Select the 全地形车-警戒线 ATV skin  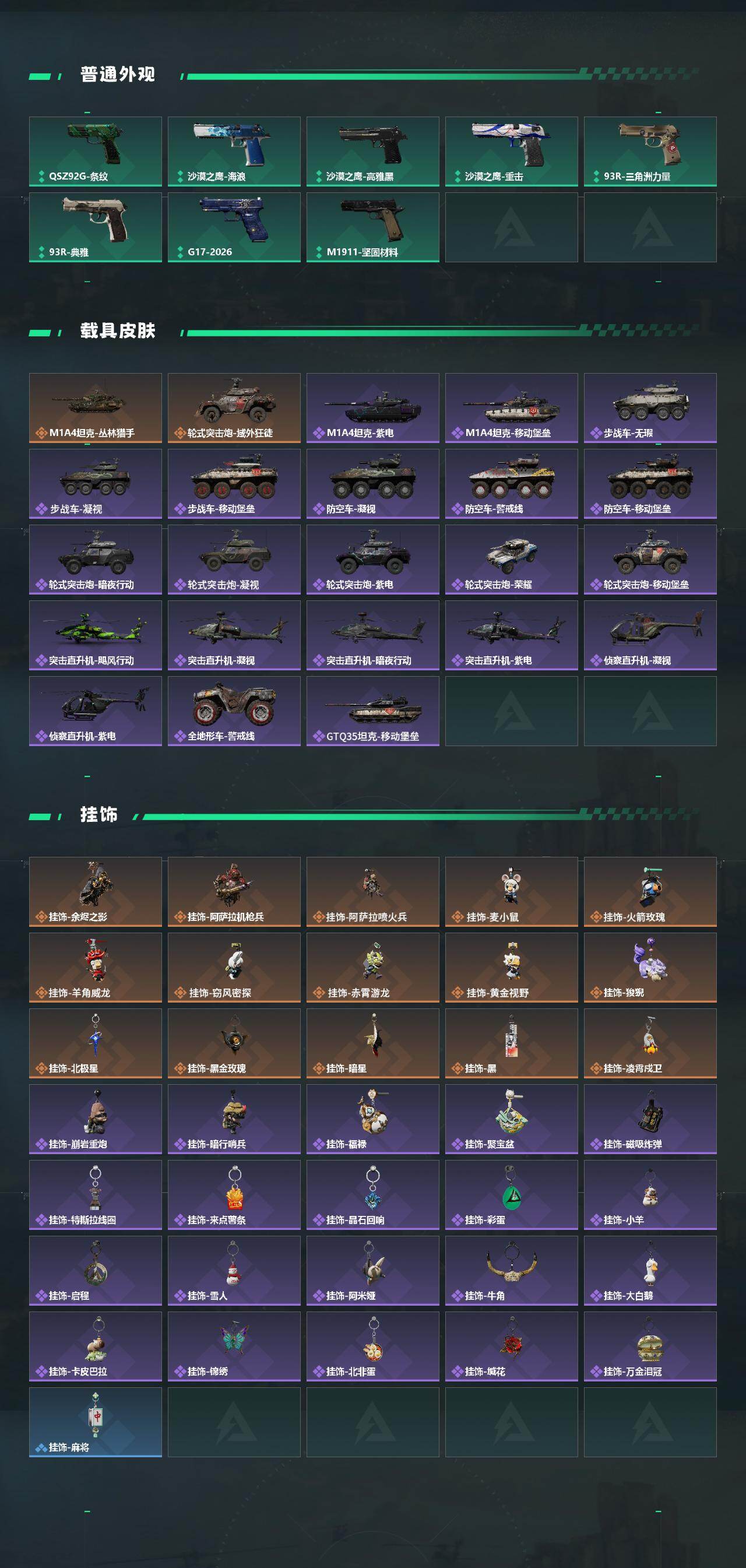tap(234, 711)
